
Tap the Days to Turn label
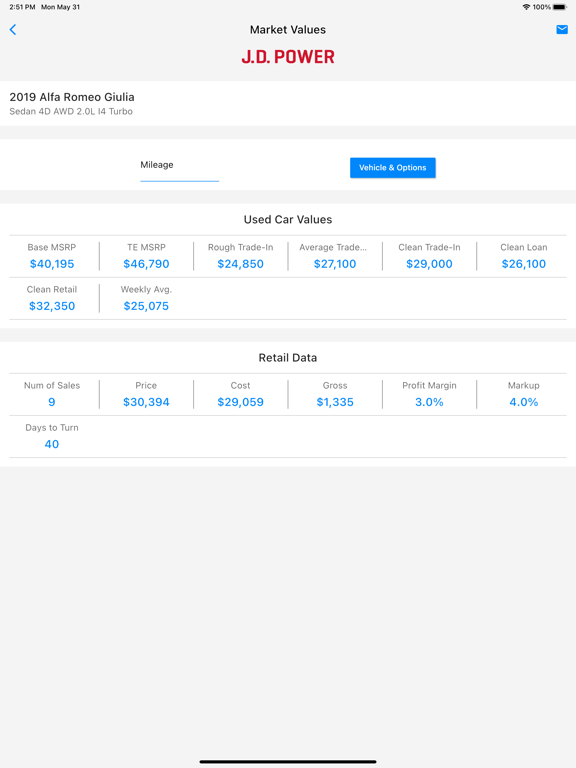click(x=52, y=428)
